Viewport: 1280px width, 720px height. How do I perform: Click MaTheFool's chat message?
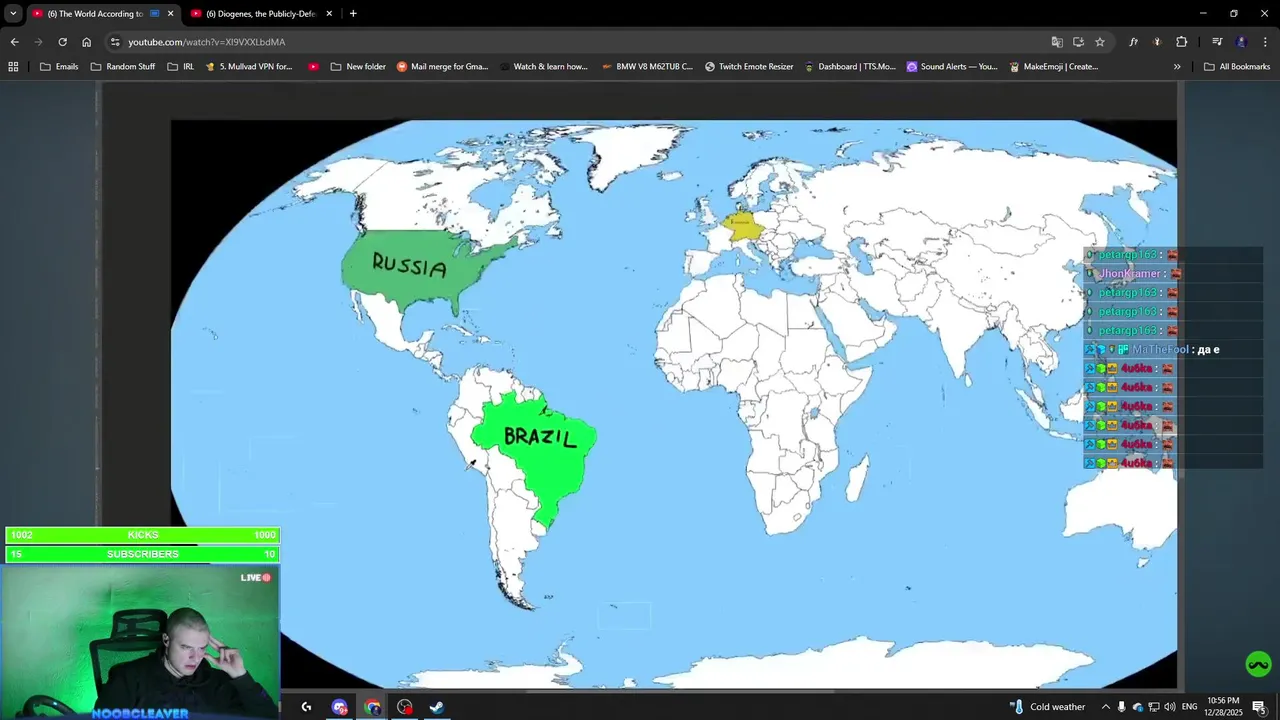pos(1172,350)
